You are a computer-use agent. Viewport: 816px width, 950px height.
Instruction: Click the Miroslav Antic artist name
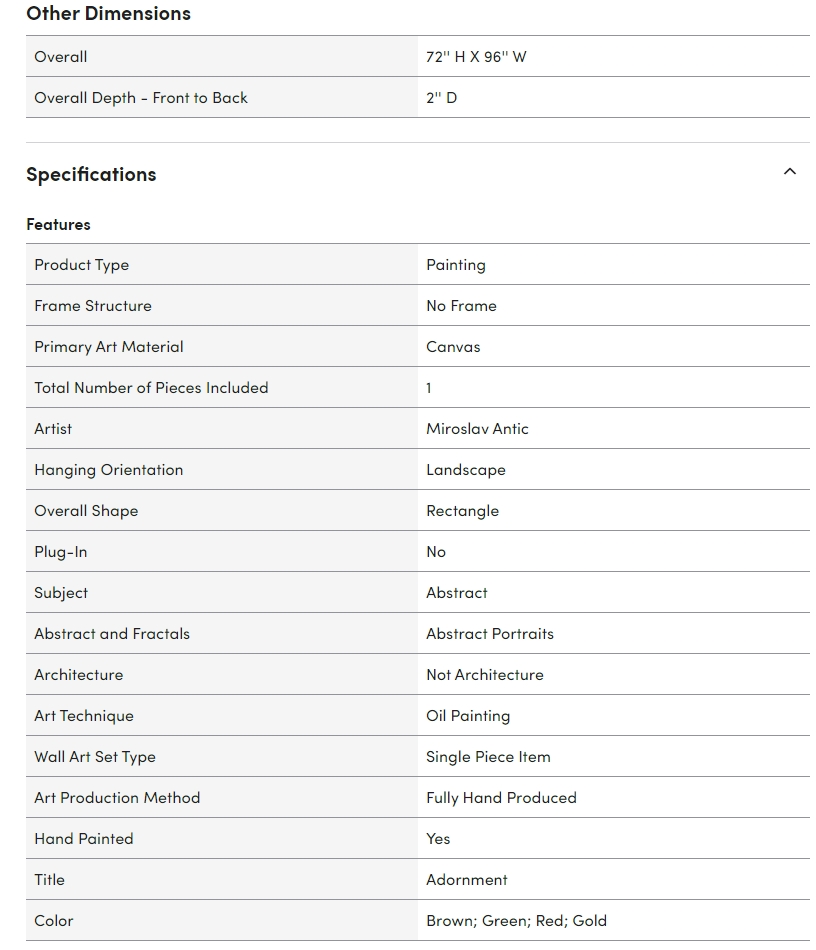(x=477, y=429)
